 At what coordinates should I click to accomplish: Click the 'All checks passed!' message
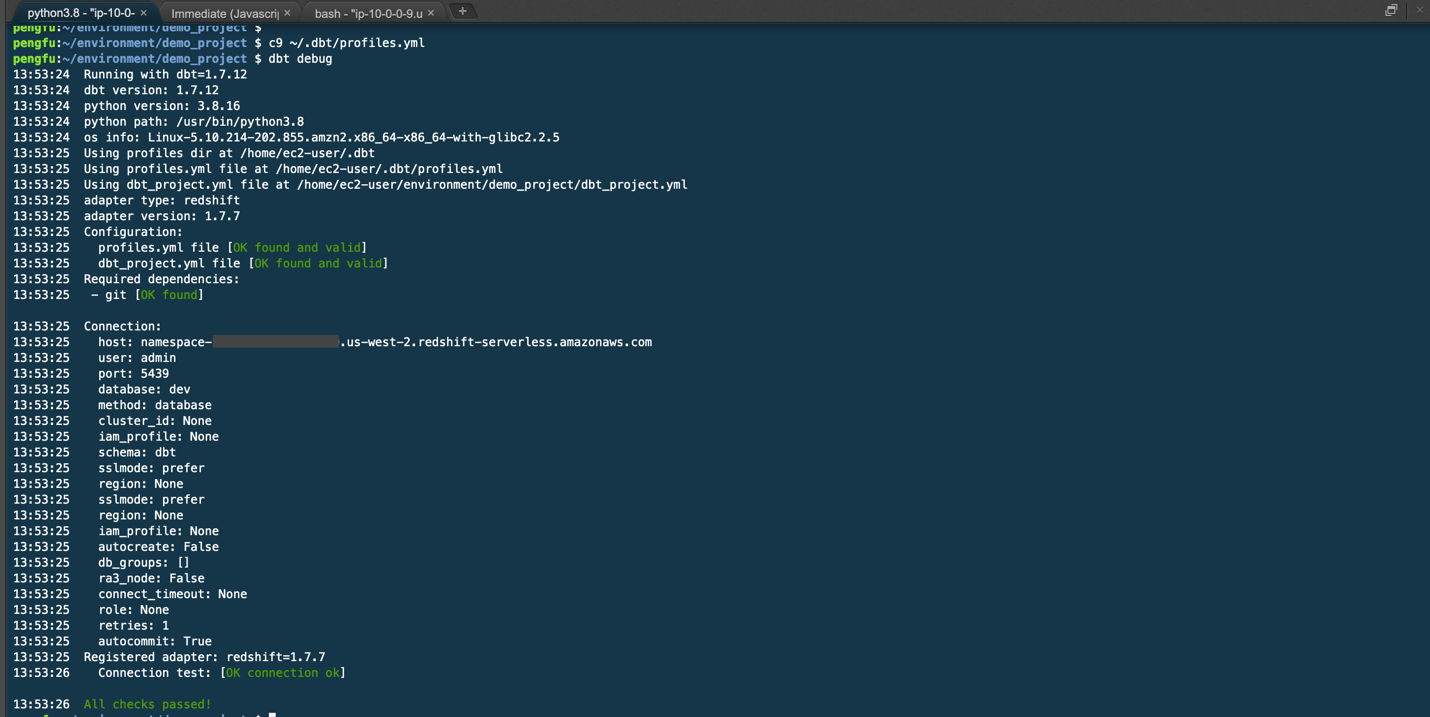147,705
